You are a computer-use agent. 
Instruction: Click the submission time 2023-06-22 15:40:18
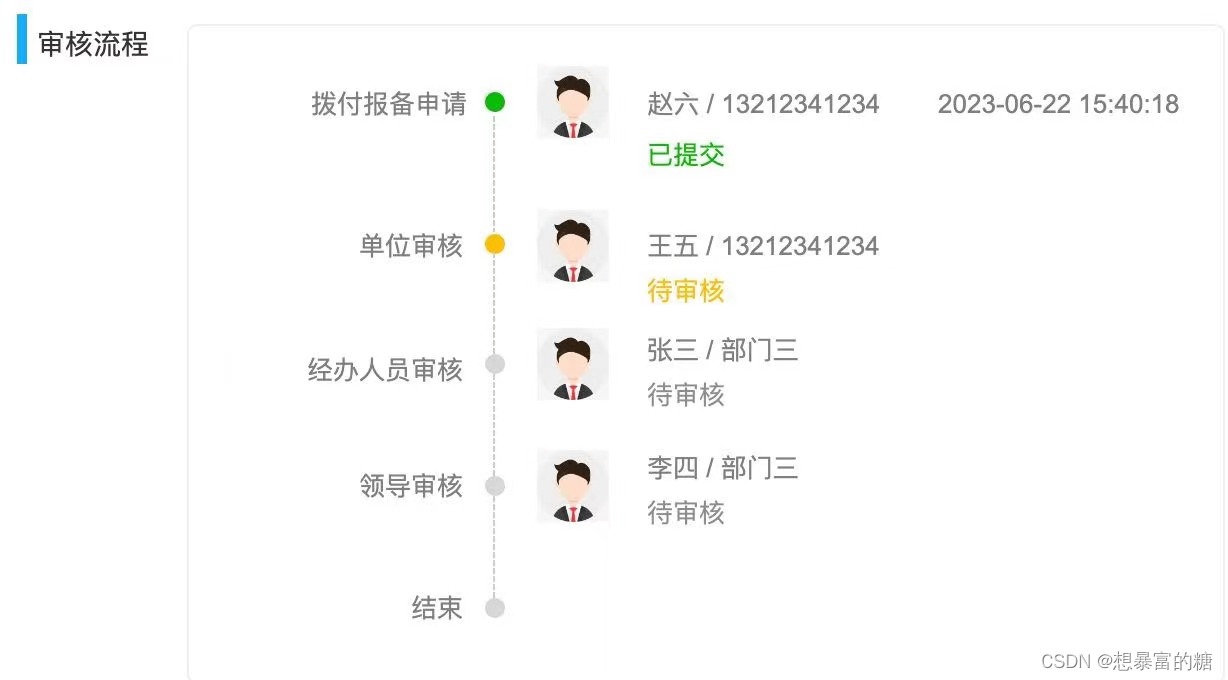pyautogui.click(x=1058, y=104)
